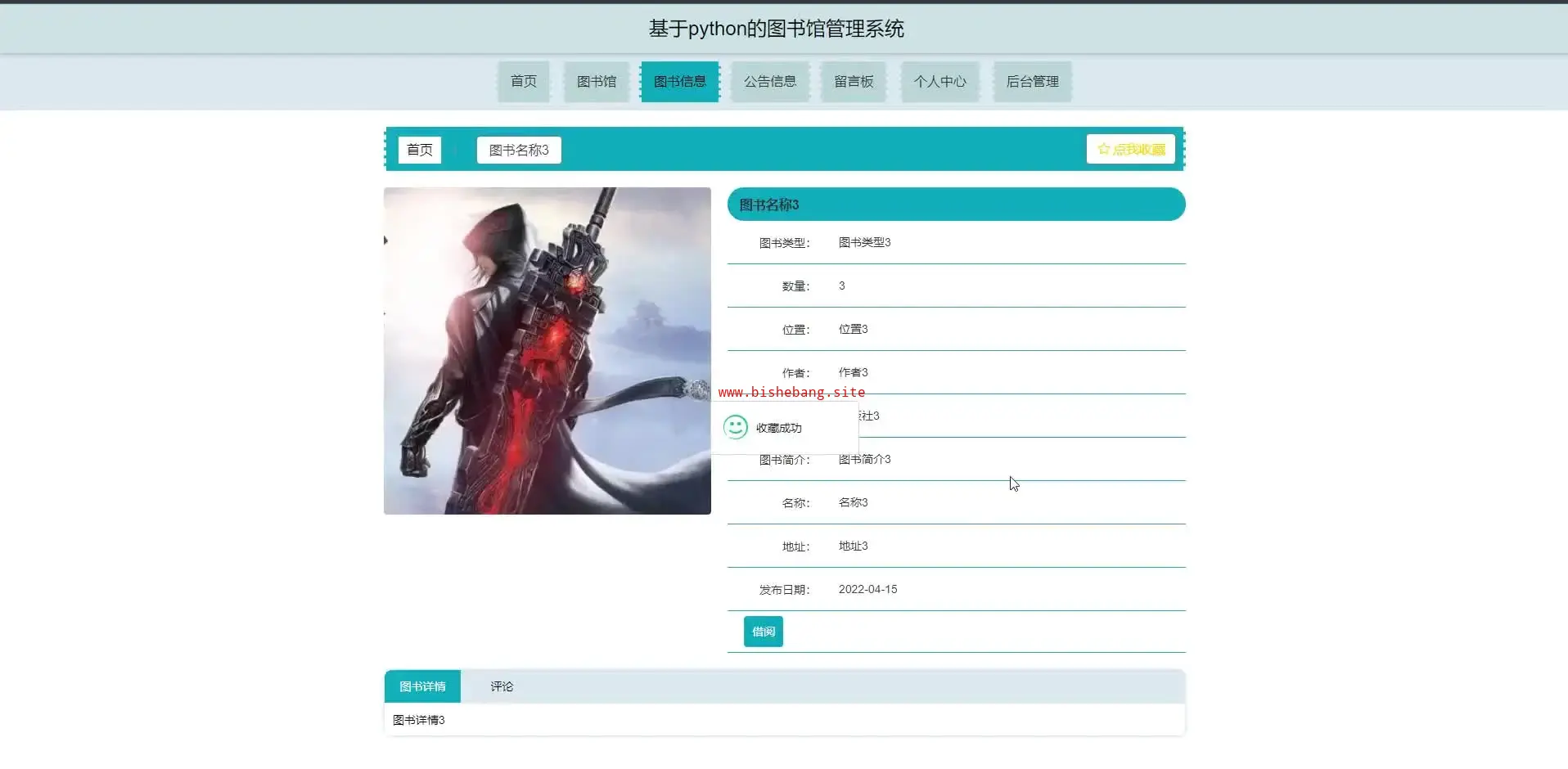Click the 图书名称3 breadcrumb item
The image size is (1568, 769).
[519, 150]
